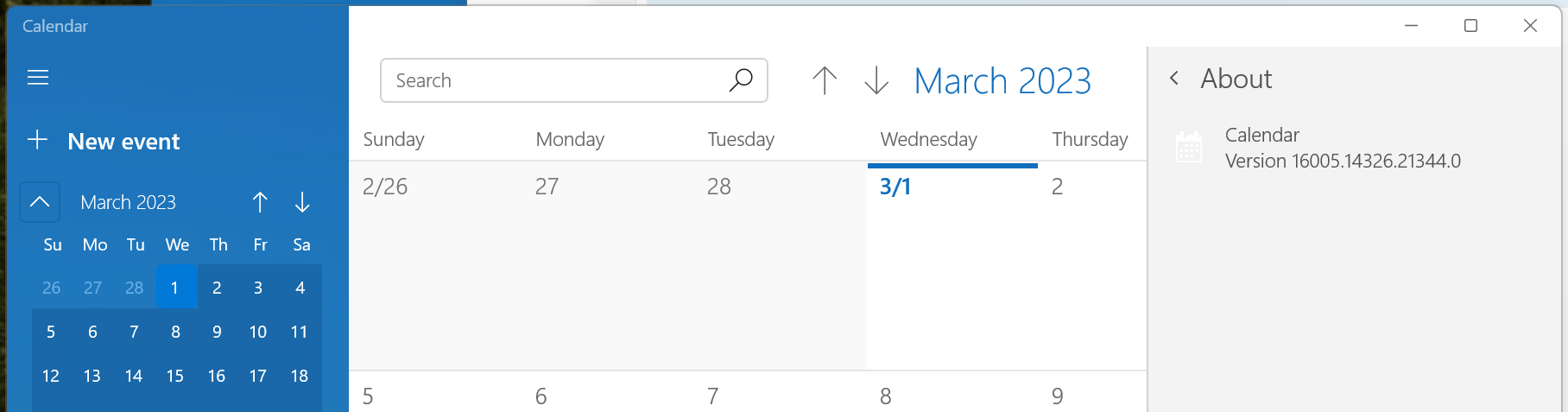1568x412 pixels.
Task: Go back from About panel
Action: pos(1174,79)
